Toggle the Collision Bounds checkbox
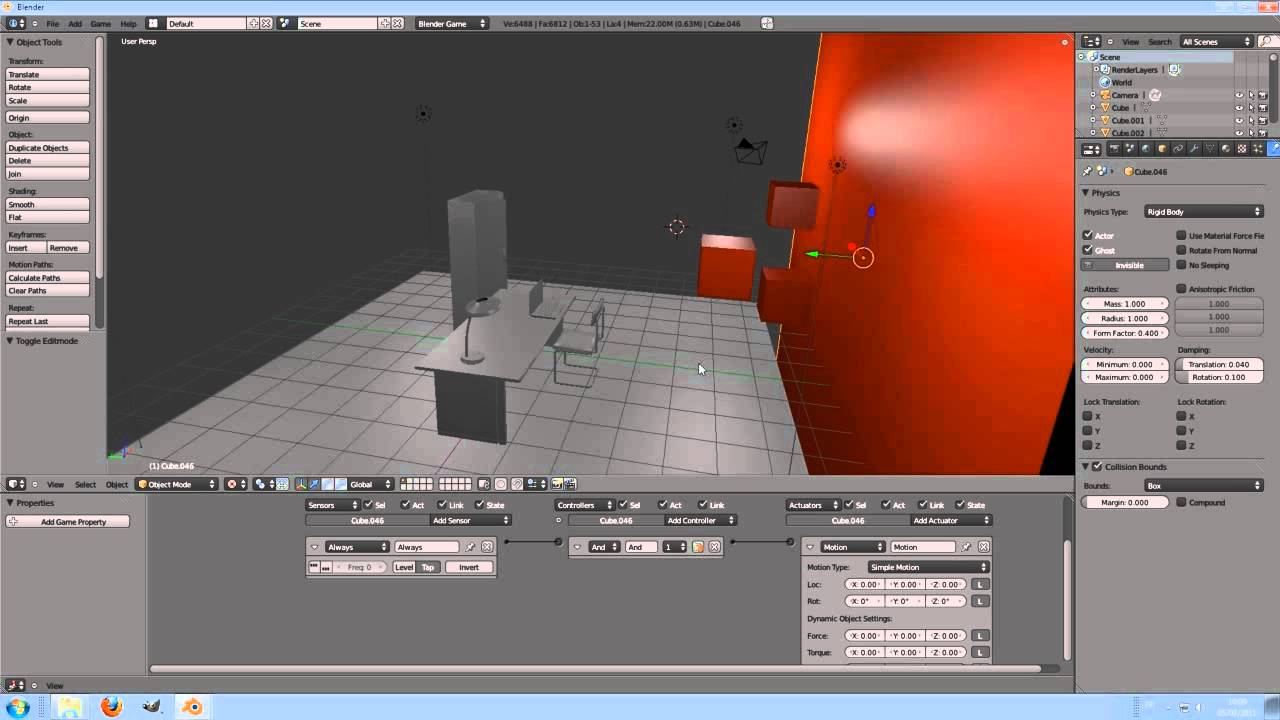1280x720 pixels. (1097, 467)
